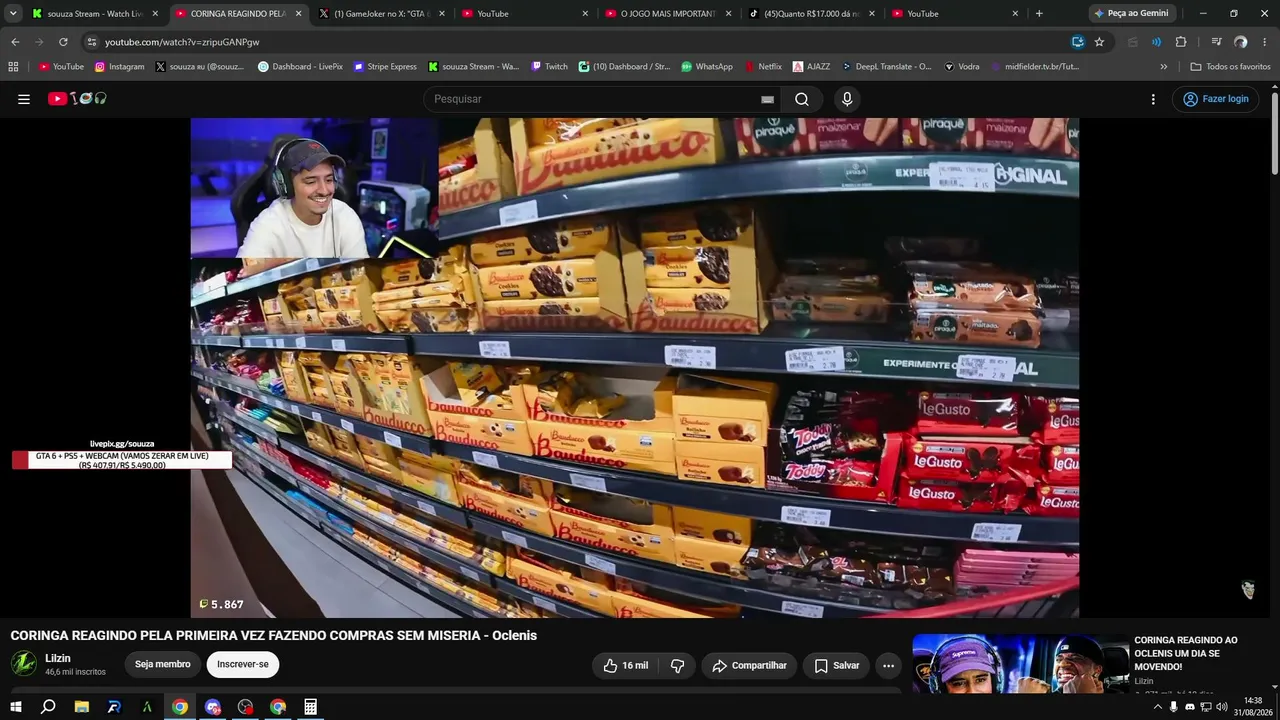Open Windows taskbar search
Viewport: 1280px width, 720px height.
48,707
